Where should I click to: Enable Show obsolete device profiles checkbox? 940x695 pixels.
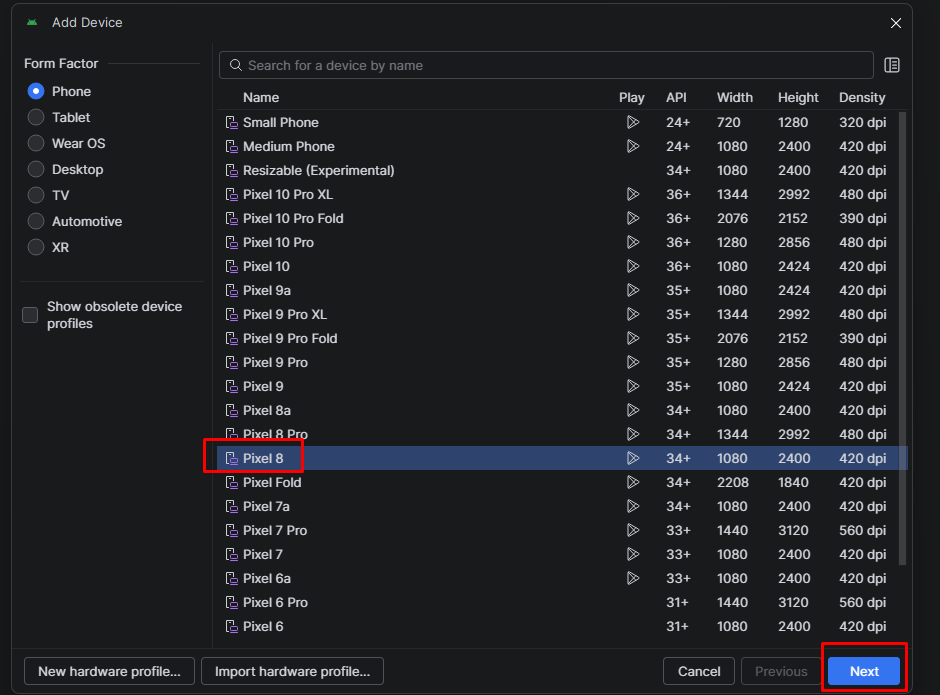pos(30,315)
